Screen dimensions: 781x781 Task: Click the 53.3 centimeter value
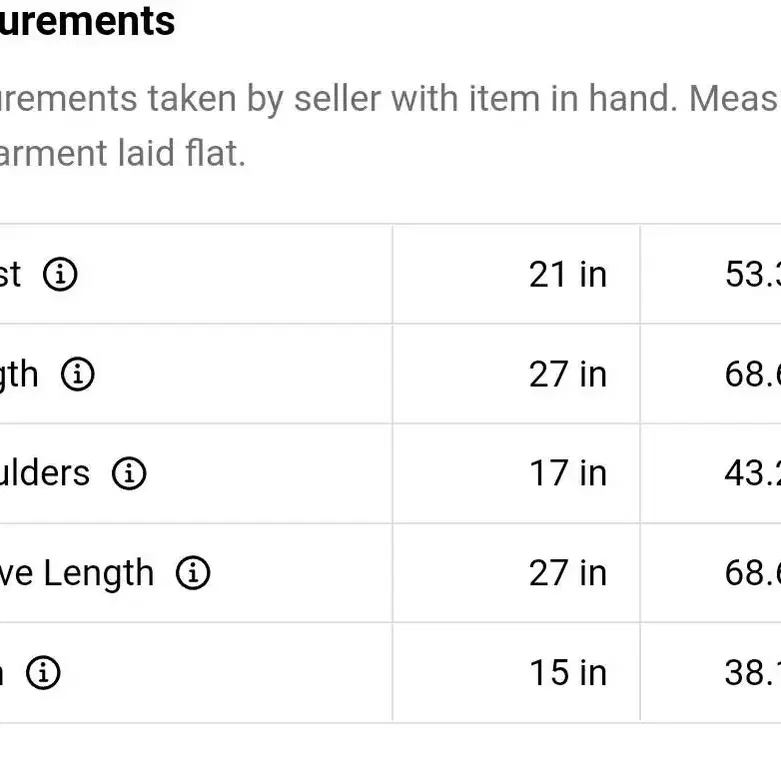pyautogui.click(x=753, y=274)
